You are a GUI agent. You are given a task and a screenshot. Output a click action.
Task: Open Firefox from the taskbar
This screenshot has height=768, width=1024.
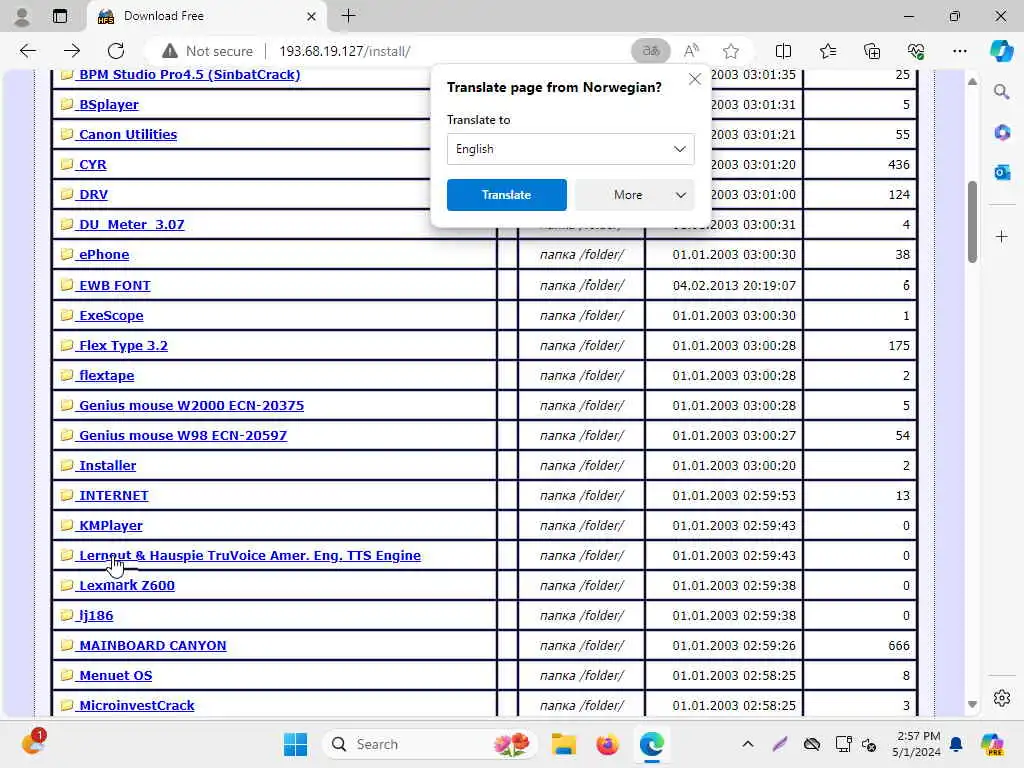point(607,744)
